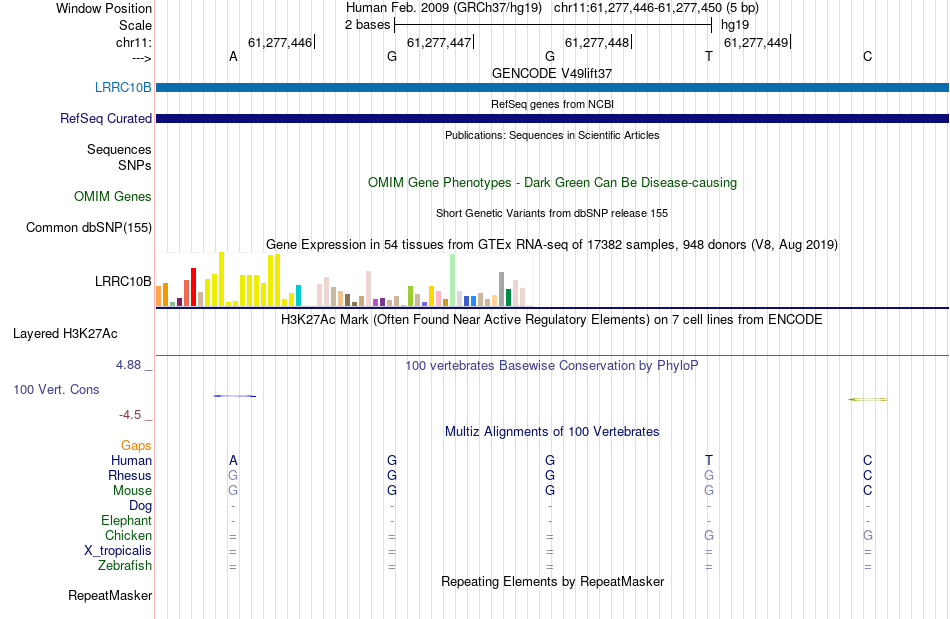
Task: Click the Publications: Sequences in Scientific Articles title
Action: [552, 135]
